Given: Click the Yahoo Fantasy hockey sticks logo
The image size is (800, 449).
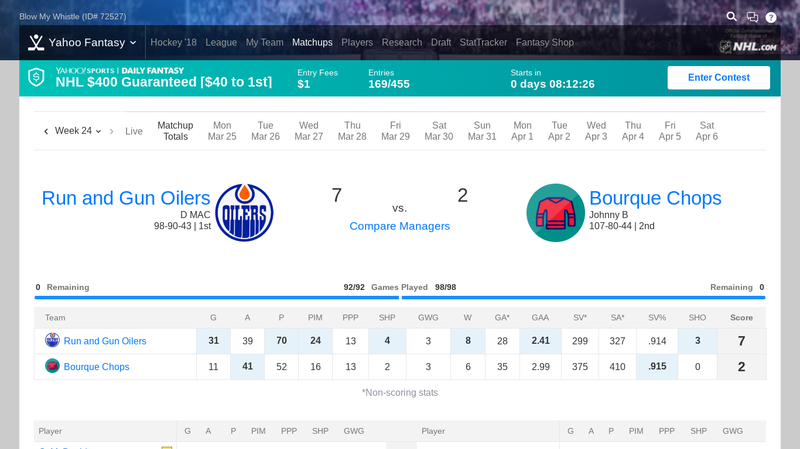Looking at the screenshot, I should 36,42.
